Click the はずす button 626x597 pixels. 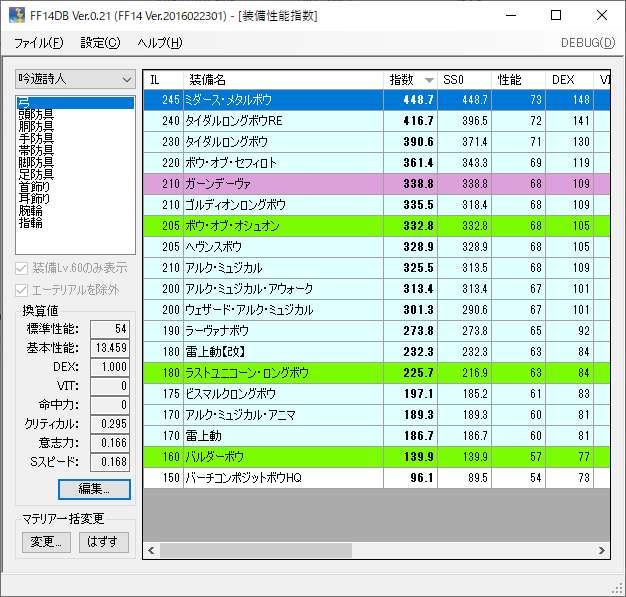pos(104,542)
